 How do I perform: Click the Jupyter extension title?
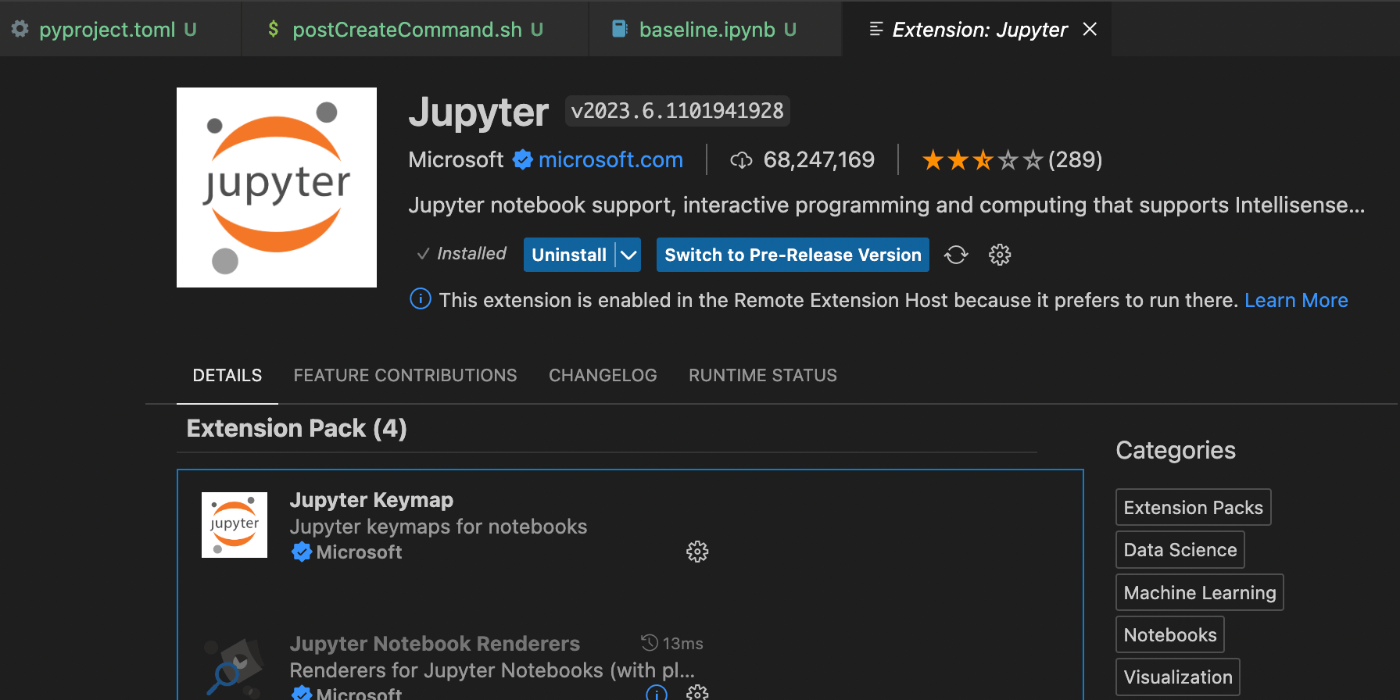point(479,112)
